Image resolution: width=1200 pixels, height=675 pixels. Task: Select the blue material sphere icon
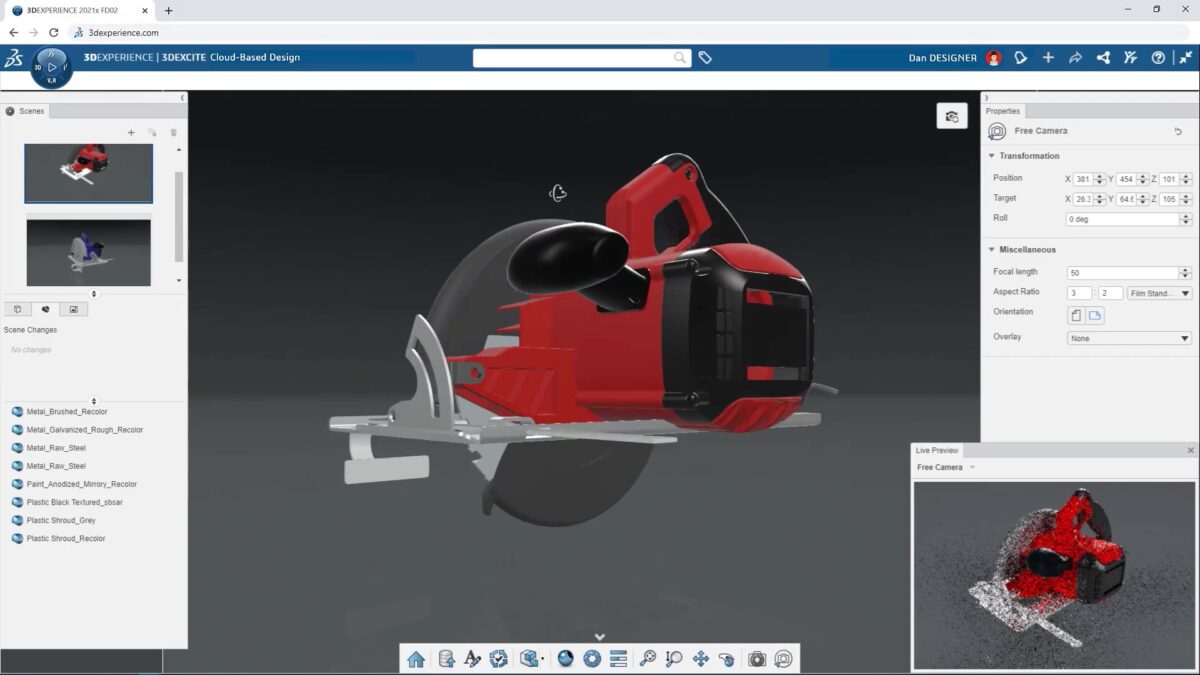(565, 659)
